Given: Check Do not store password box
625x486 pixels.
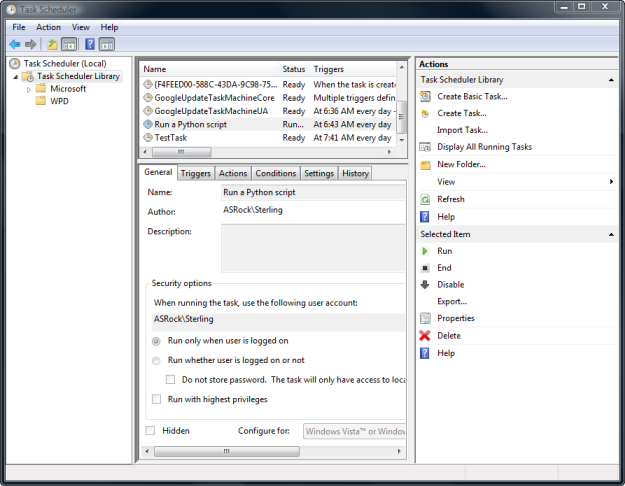Looking at the screenshot, I should tap(170, 380).
